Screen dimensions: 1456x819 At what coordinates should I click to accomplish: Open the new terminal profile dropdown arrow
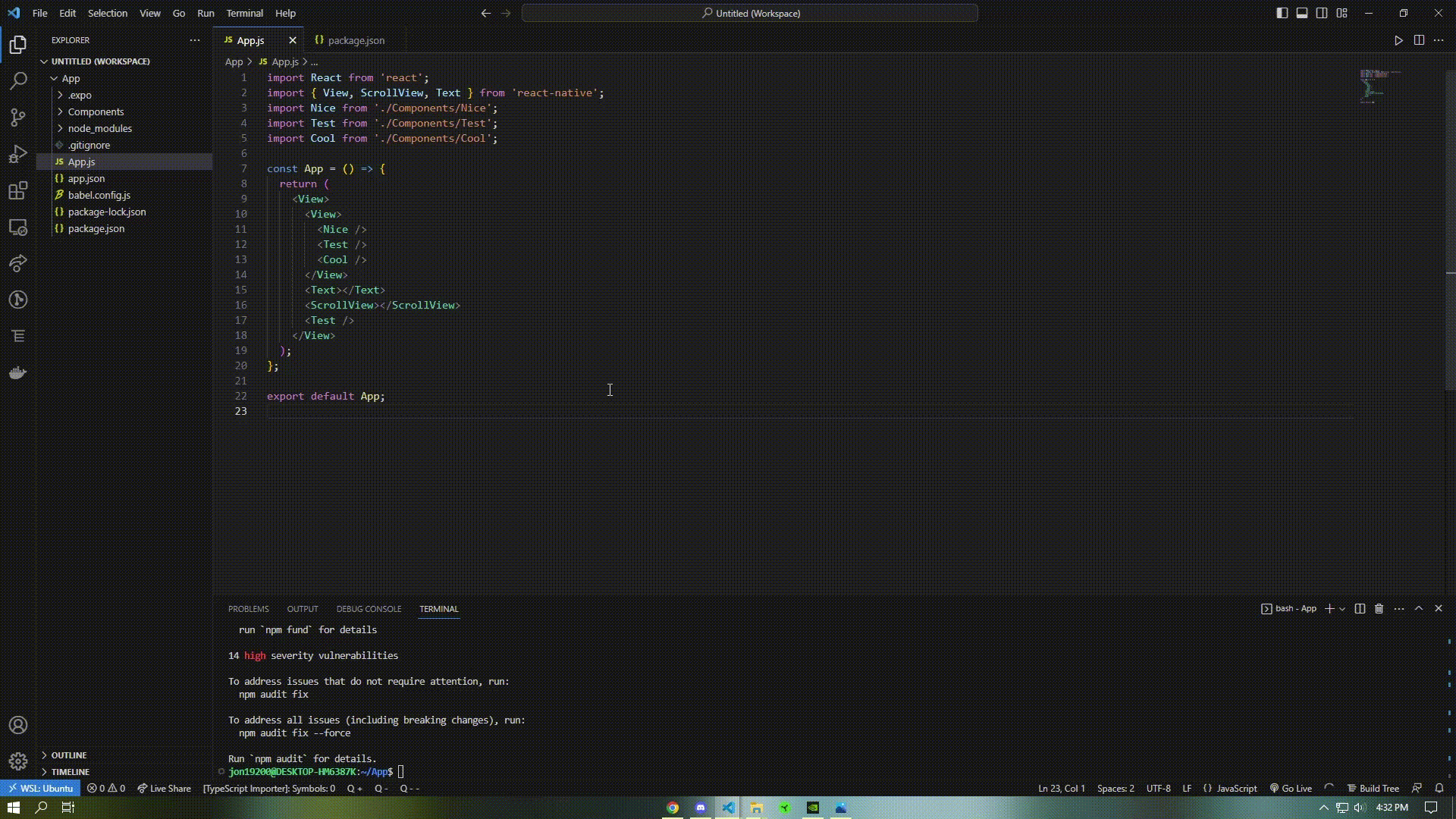1342,609
